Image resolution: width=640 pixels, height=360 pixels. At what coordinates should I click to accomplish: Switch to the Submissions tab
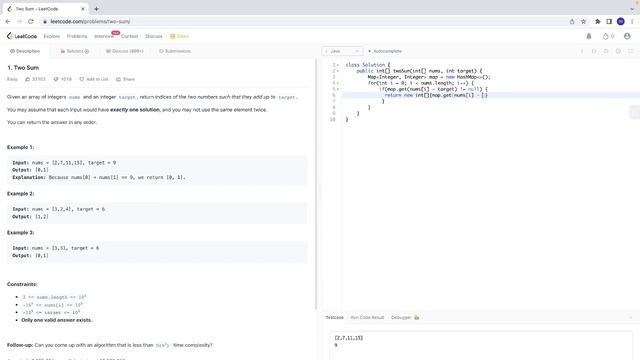pyautogui.click(x=175, y=51)
